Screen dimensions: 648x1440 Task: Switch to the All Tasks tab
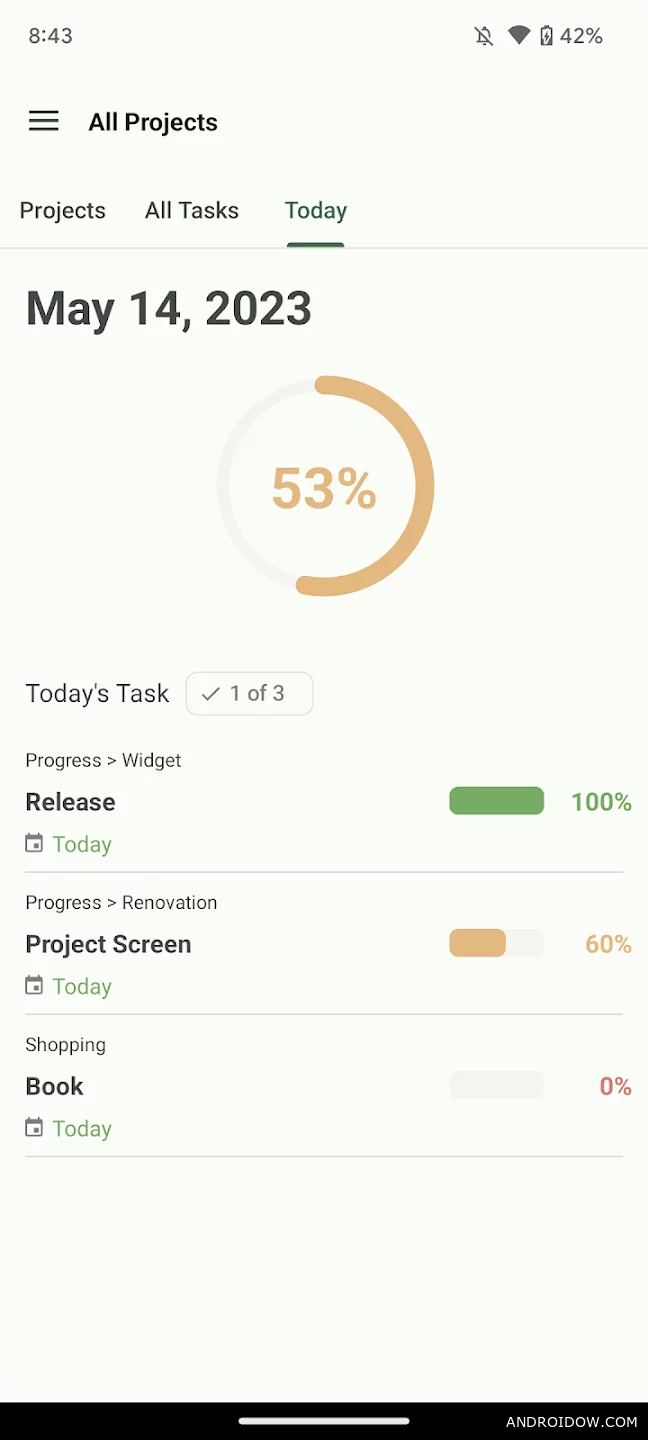click(x=192, y=210)
